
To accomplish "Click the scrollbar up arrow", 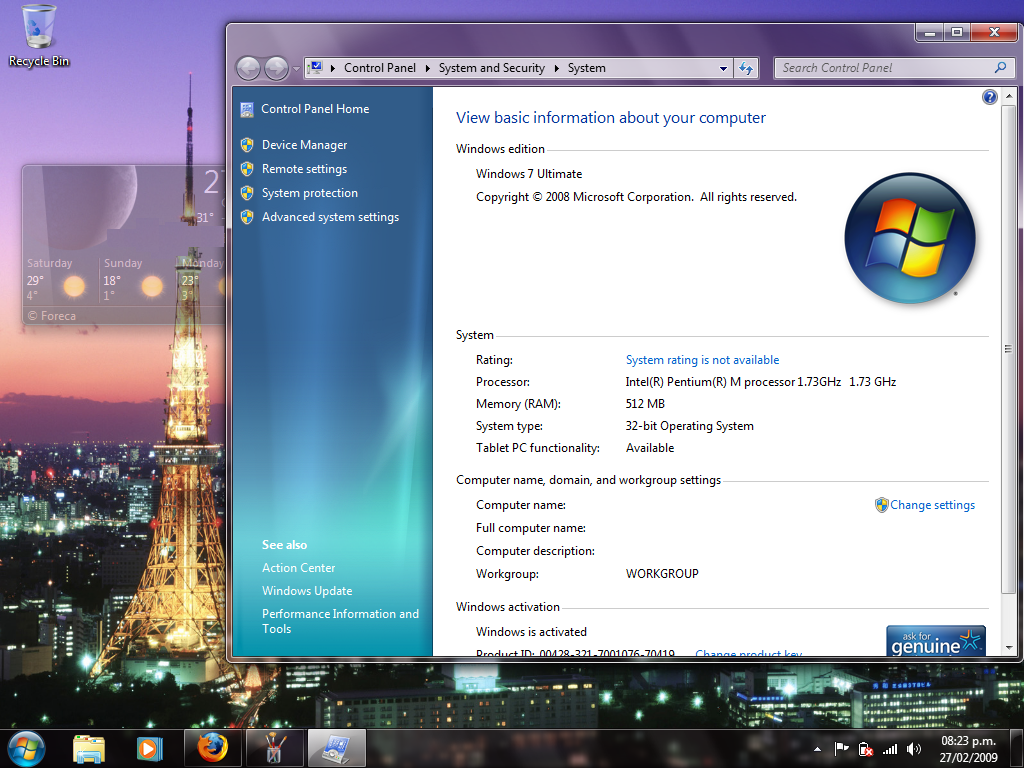I will click(x=1009, y=96).
